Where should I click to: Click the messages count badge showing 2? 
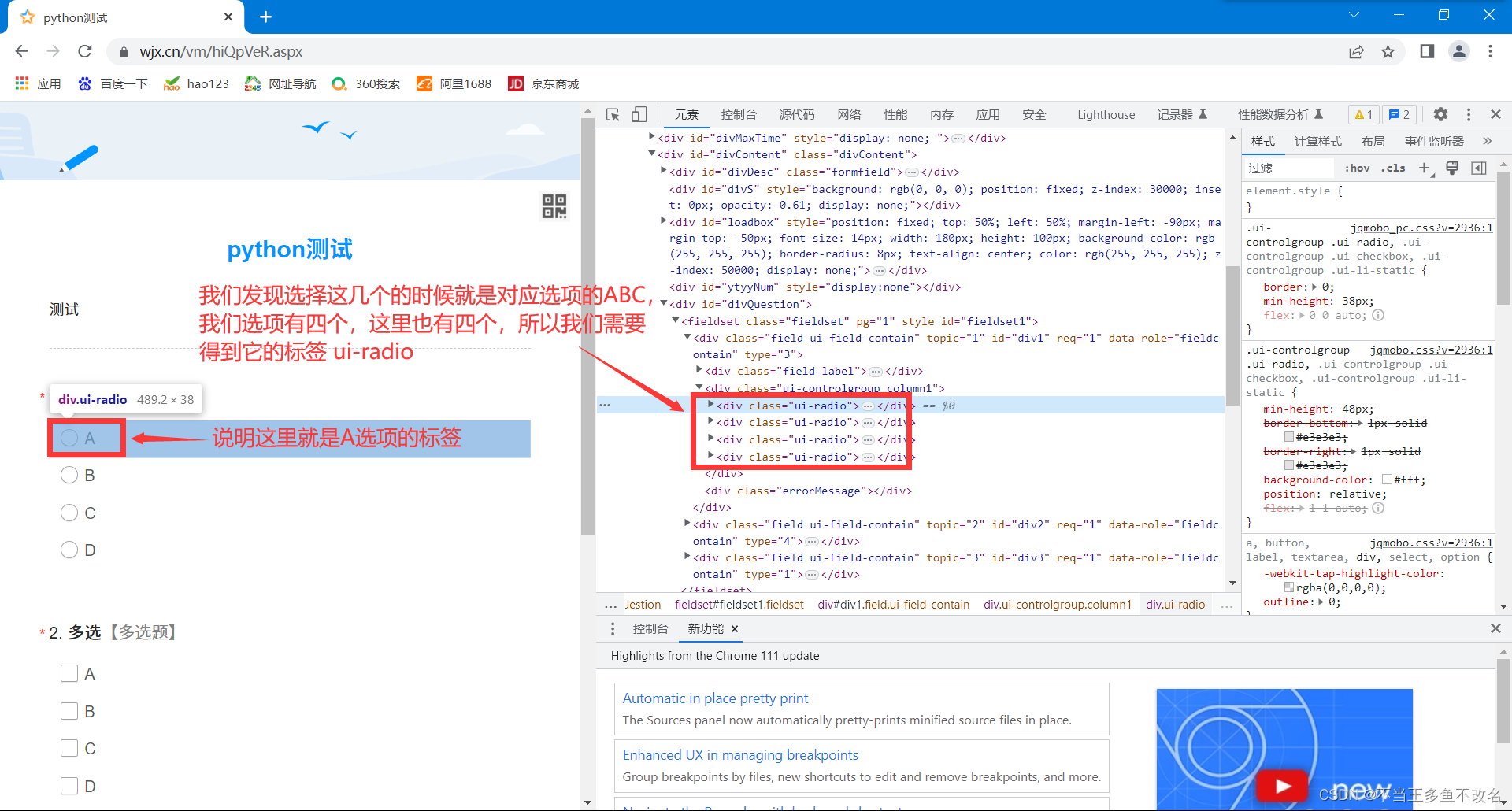point(1399,115)
